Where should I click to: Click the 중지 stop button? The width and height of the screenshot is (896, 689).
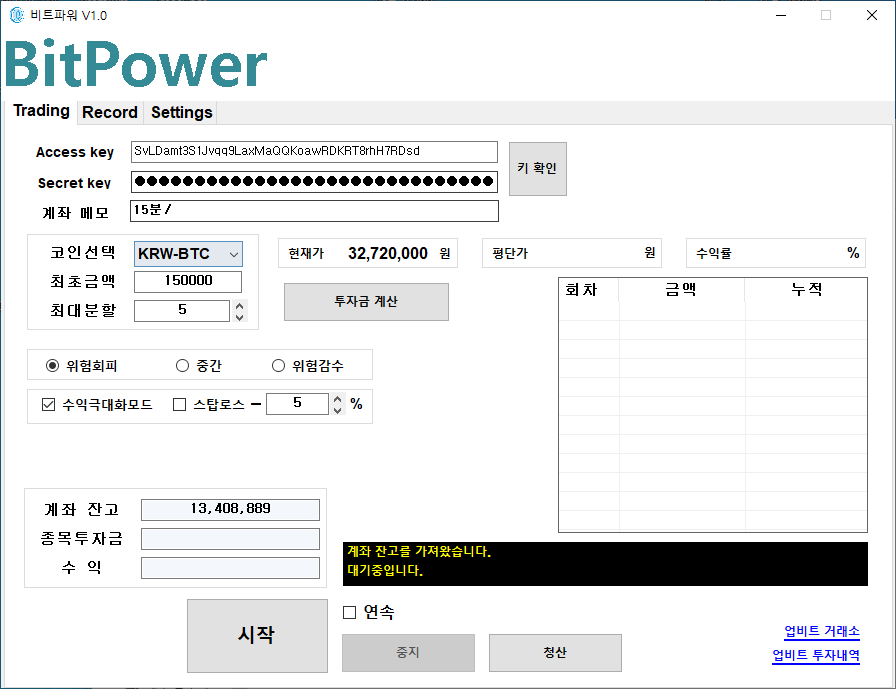[x=408, y=652]
